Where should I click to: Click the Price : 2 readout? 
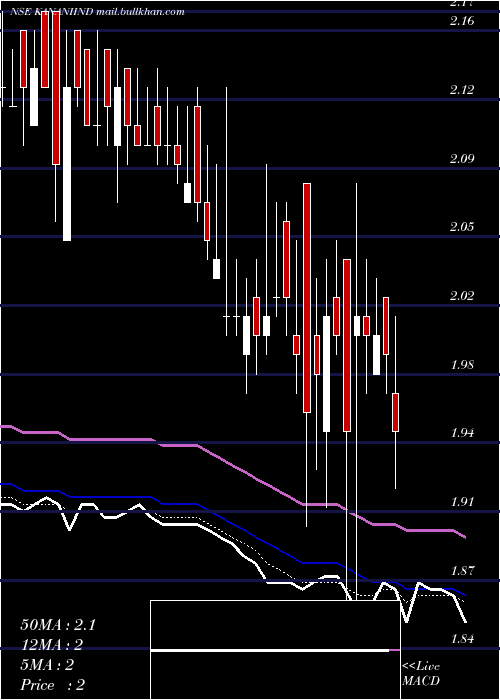53,685
